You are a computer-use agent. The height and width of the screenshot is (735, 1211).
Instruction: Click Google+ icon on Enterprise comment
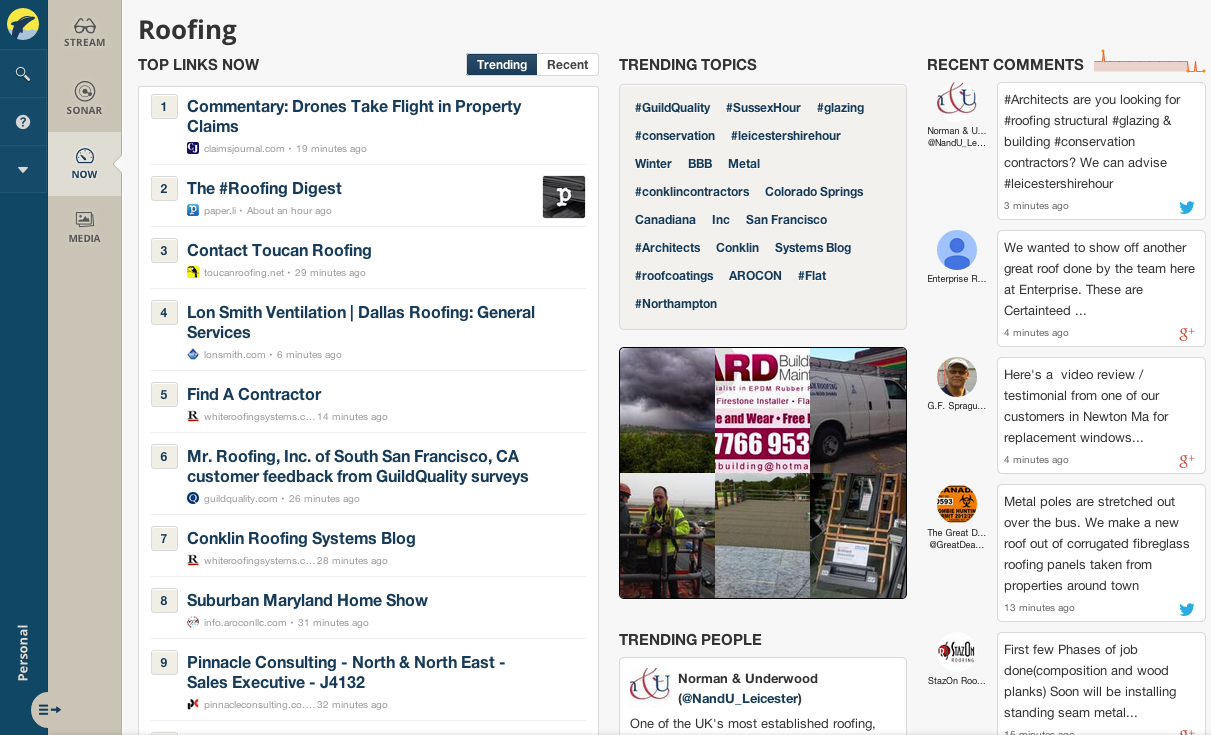tap(1187, 333)
